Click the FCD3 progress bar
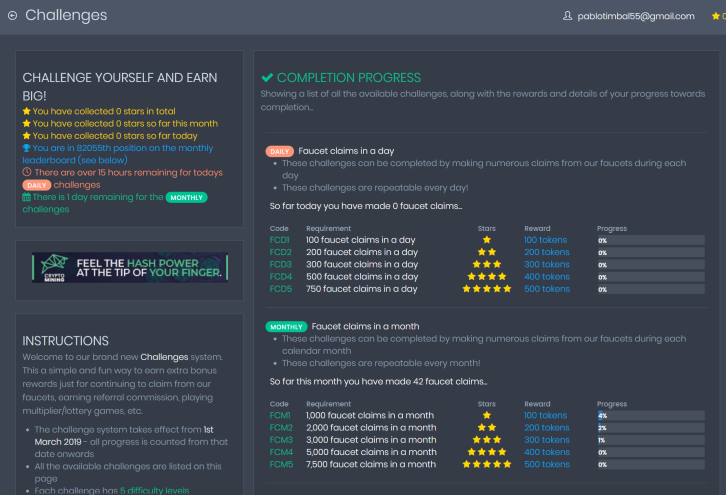 point(651,265)
